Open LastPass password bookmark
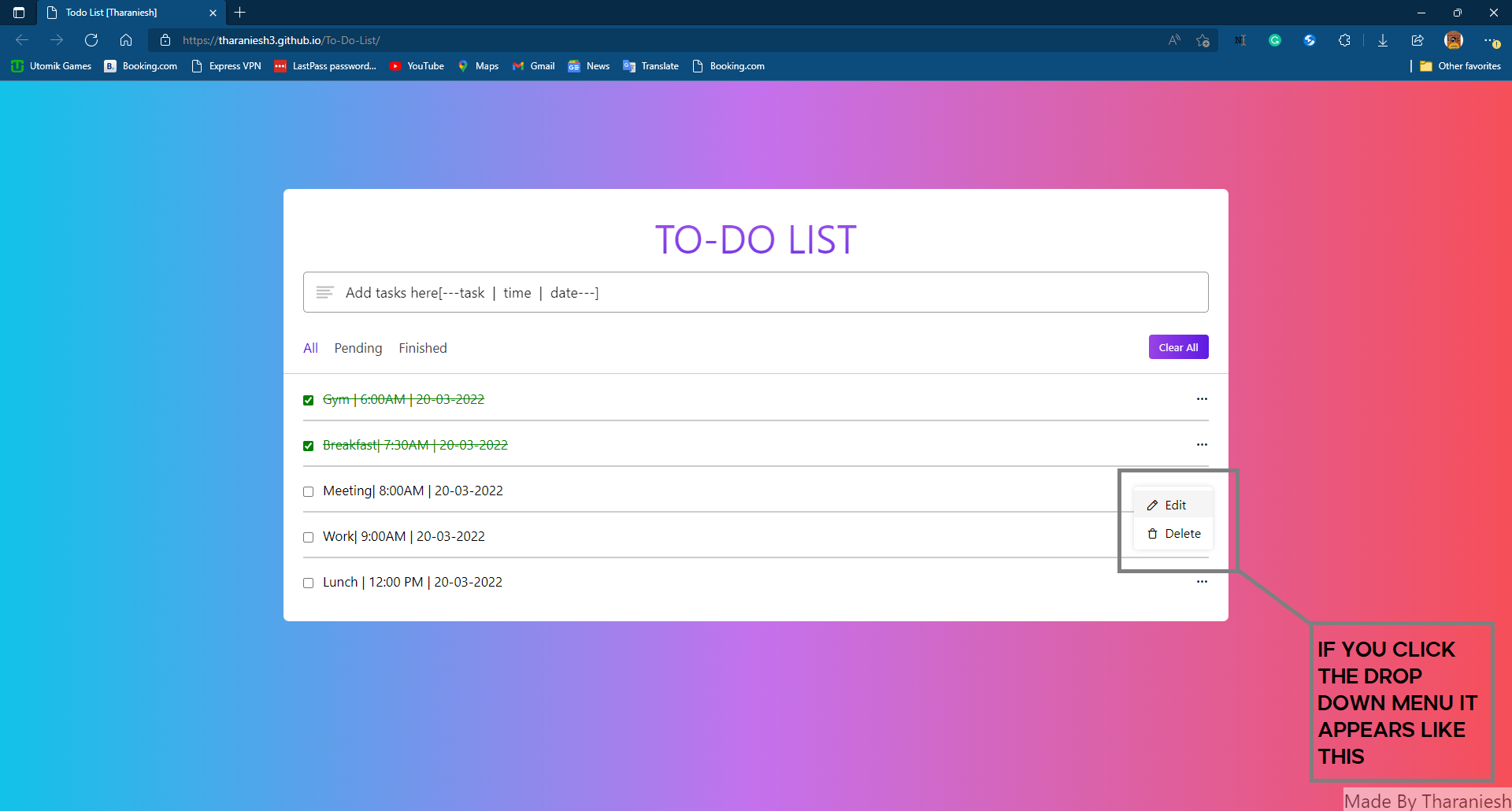The height and width of the screenshot is (811, 1512). tap(325, 66)
